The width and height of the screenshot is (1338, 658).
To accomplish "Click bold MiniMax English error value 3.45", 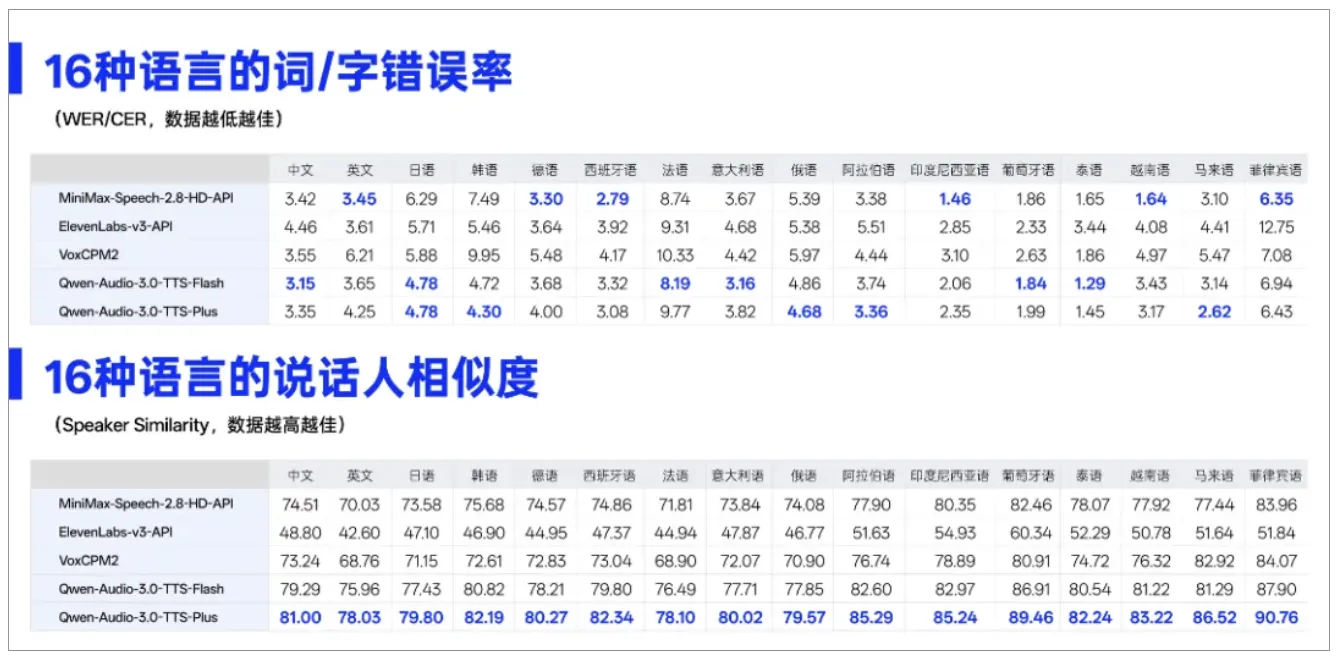I will point(360,199).
